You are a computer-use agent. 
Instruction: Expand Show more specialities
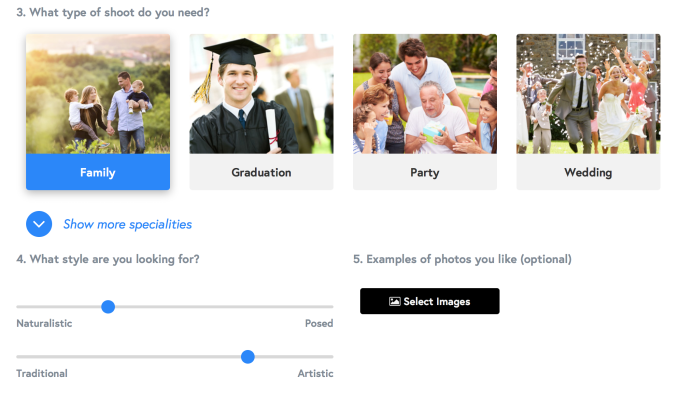[127, 224]
